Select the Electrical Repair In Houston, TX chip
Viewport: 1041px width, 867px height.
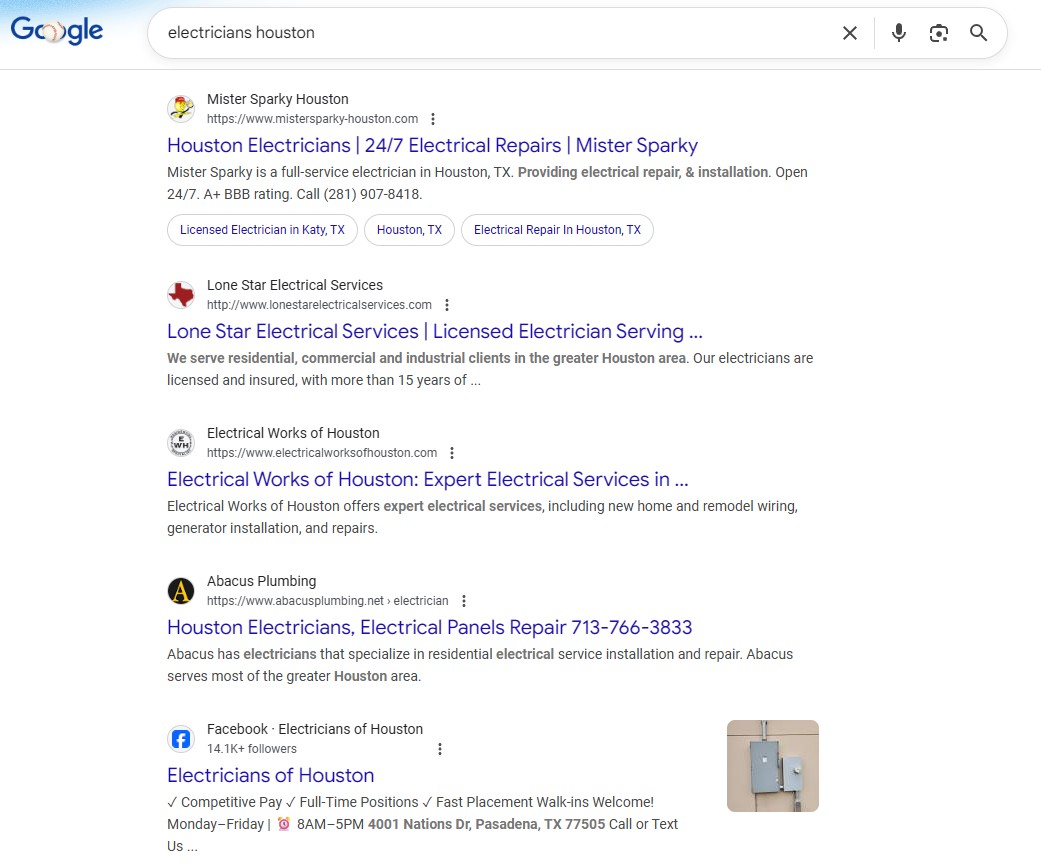point(557,230)
